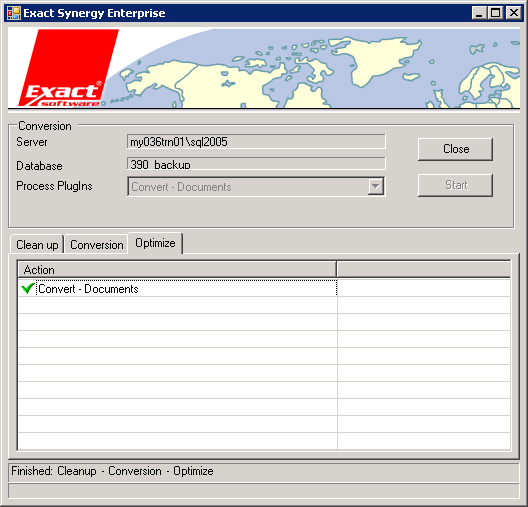Select the Convert - Documents row
The image size is (528, 507).
pos(177,289)
